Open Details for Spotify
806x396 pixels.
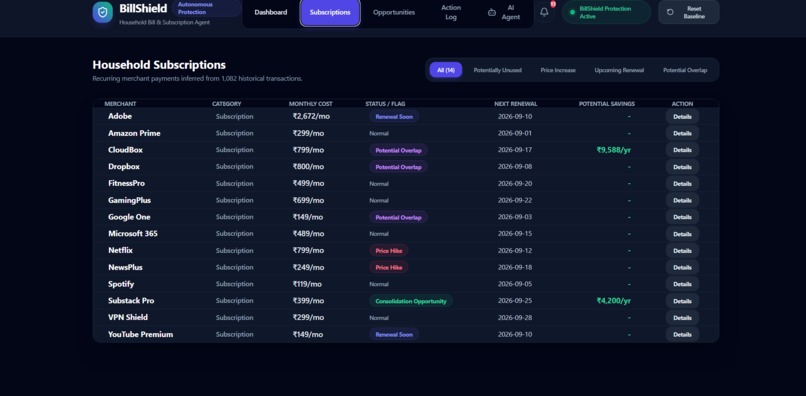pos(682,284)
